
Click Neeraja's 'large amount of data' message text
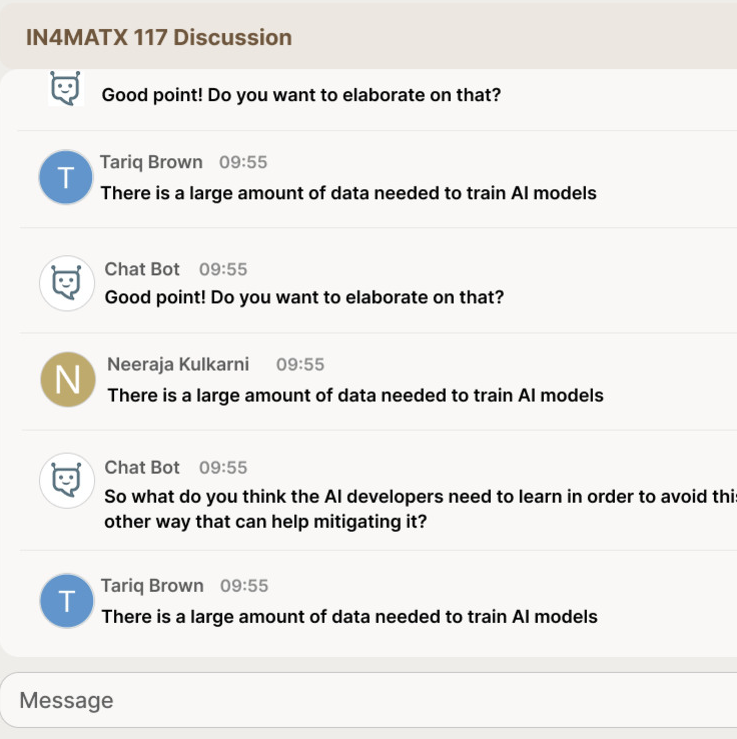[x=355, y=395]
